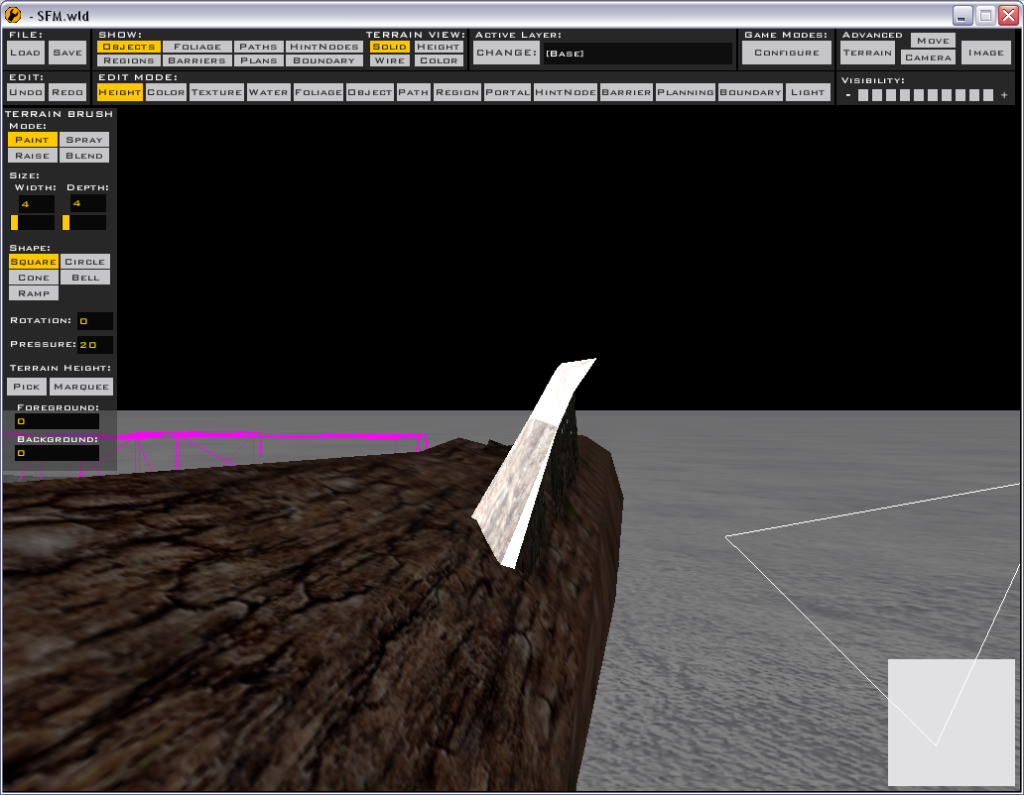Show Paths in the viewport

tap(258, 47)
